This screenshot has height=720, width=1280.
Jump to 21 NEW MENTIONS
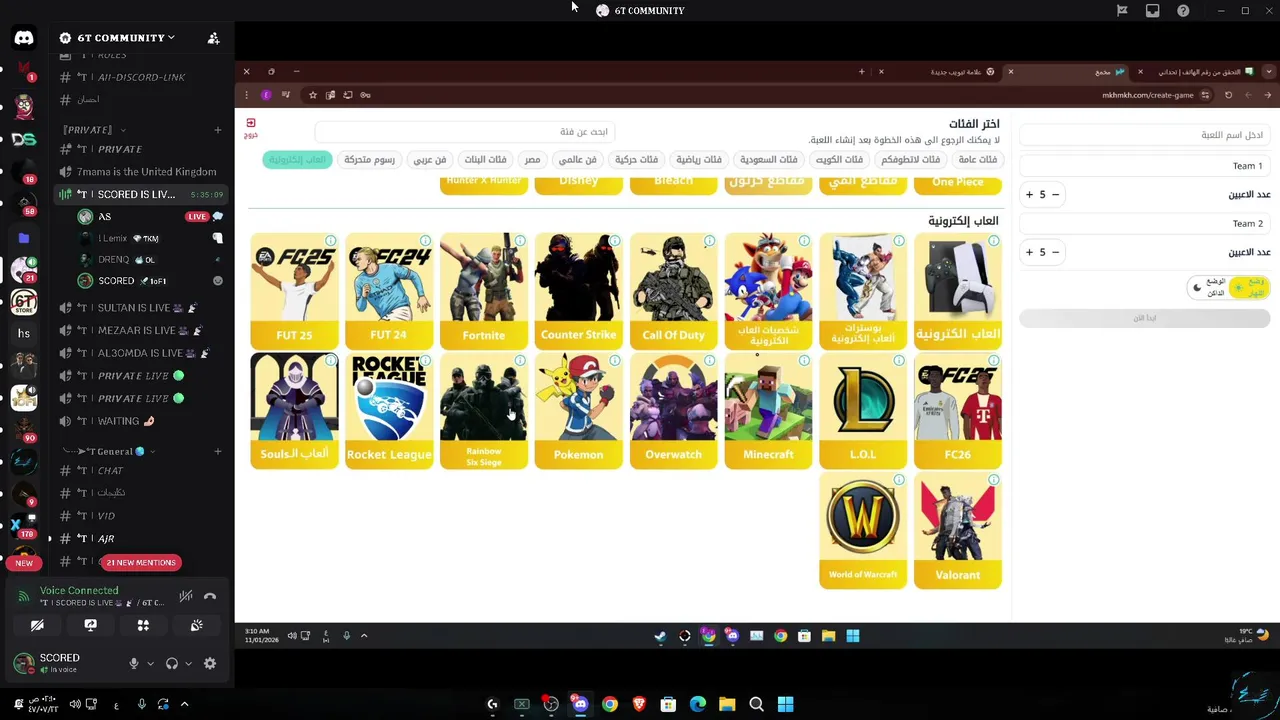tap(141, 562)
